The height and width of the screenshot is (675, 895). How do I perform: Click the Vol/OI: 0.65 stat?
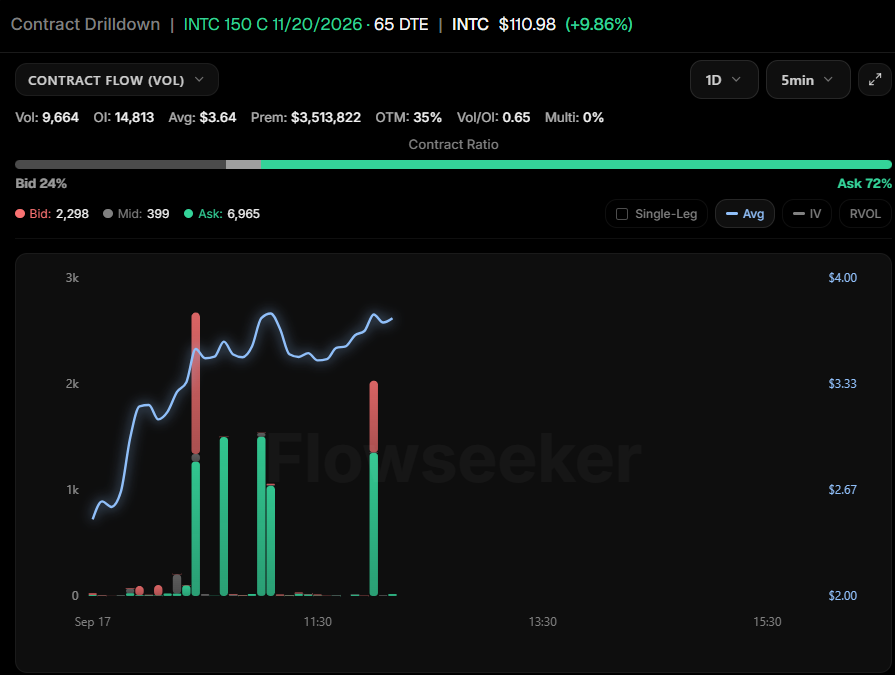(494, 118)
